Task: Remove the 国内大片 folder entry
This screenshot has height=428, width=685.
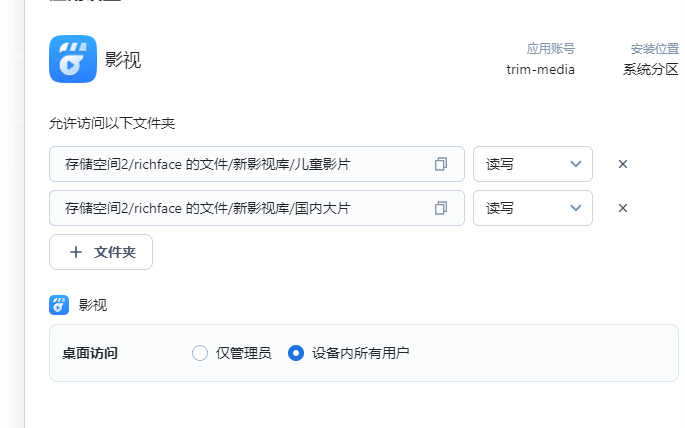Action: [x=623, y=208]
